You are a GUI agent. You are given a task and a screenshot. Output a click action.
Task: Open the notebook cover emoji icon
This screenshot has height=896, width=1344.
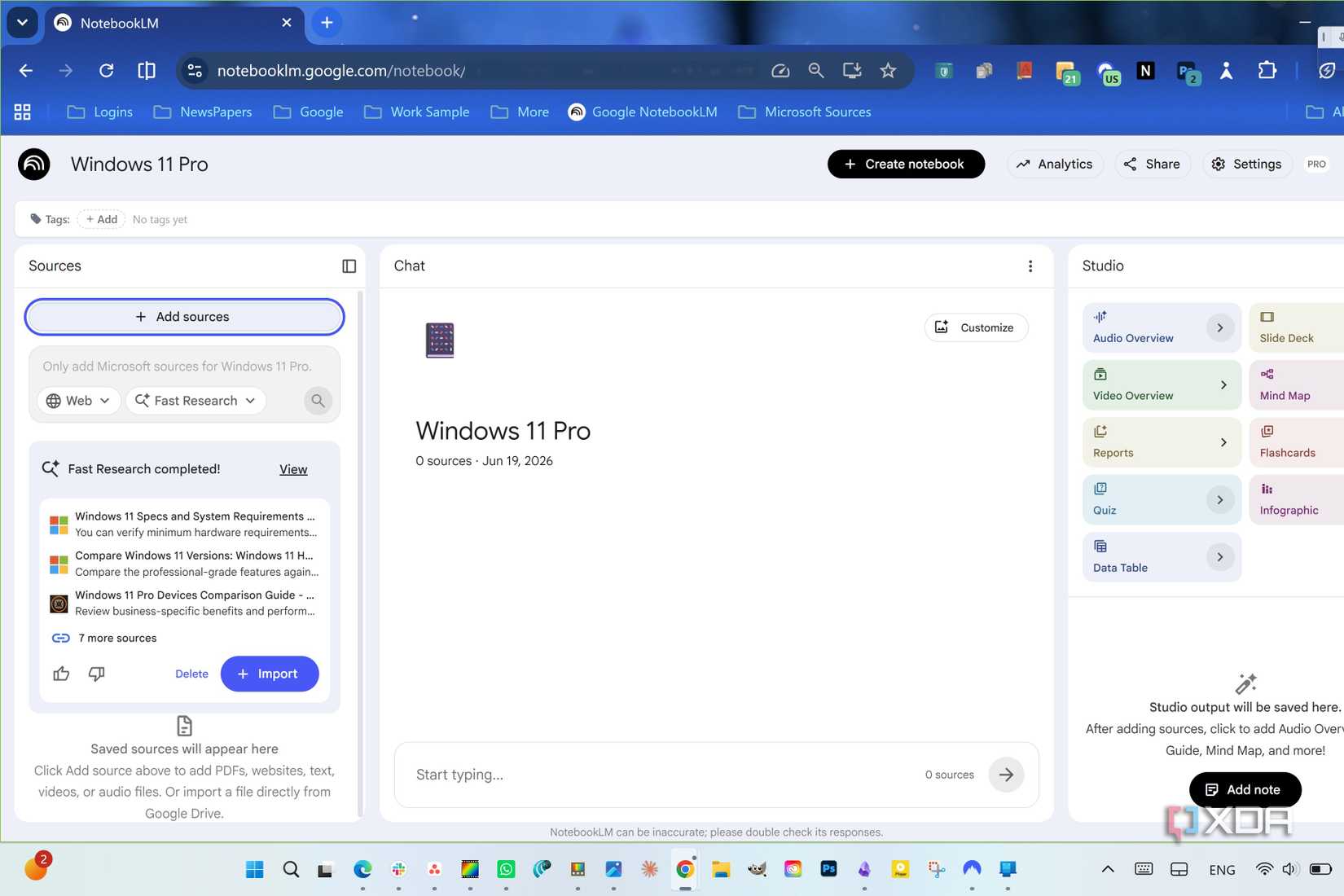(440, 340)
